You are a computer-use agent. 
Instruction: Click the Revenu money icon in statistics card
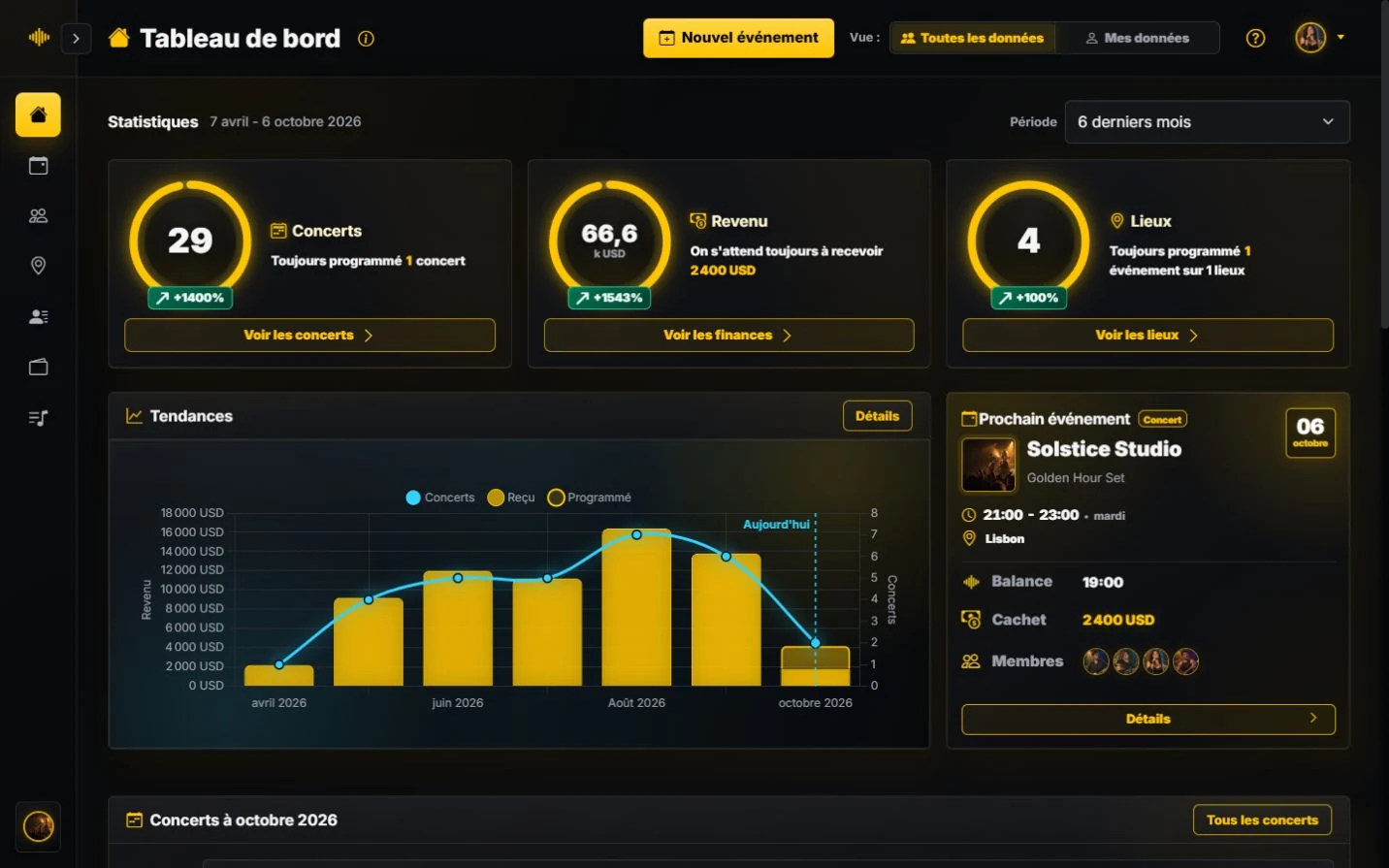pyautogui.click(x=698, y=221)
